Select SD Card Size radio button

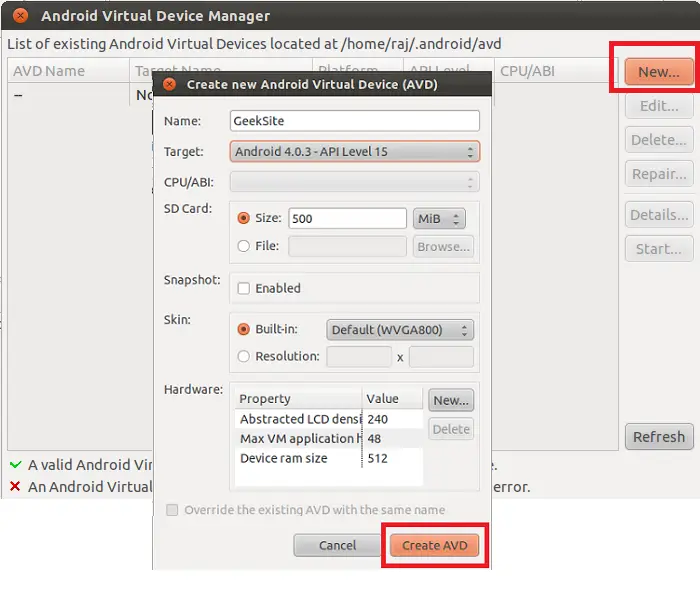[243, 218]
